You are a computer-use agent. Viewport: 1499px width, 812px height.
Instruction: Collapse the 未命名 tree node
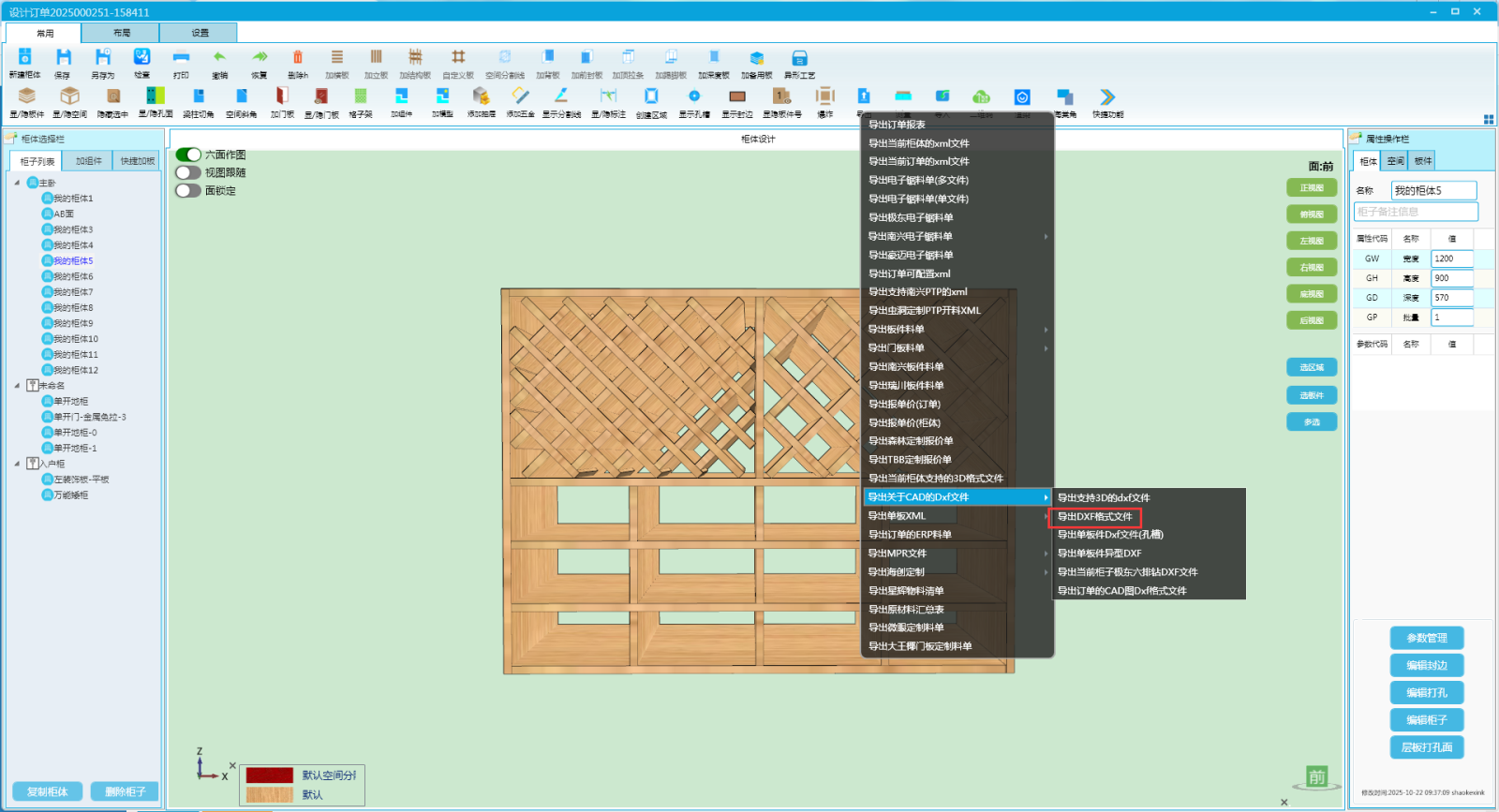click(x=17, y=386)
